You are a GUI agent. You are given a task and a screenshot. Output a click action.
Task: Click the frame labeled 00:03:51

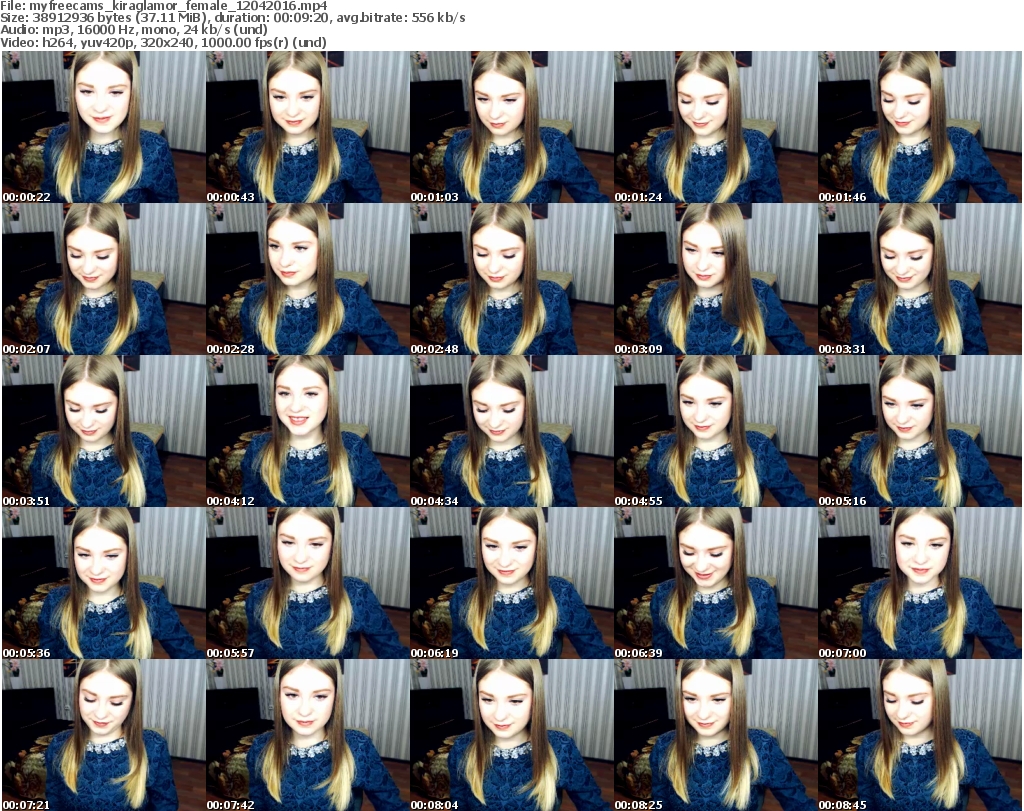[103, 431]
